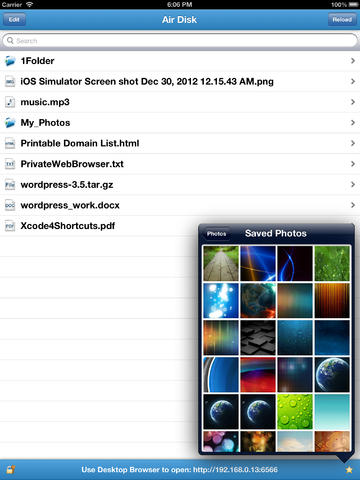
Task: Select the orange vertical stripes photo
Action: [332, 300]
